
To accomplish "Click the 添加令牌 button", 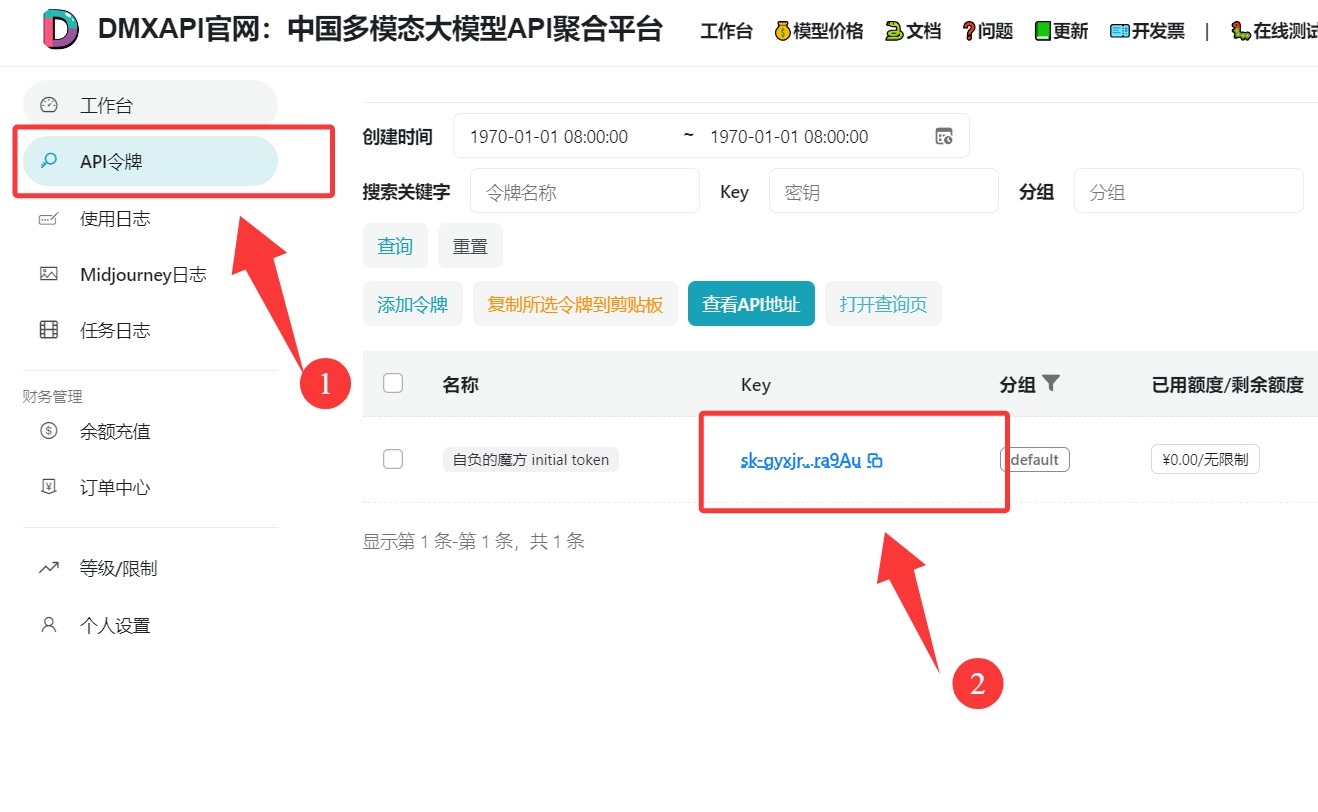I will coord(412,304).
